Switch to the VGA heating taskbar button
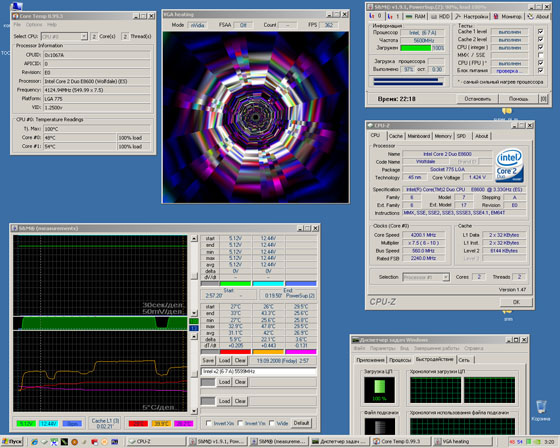This screenshot has height=448, width=560. (x=462, y=442)
